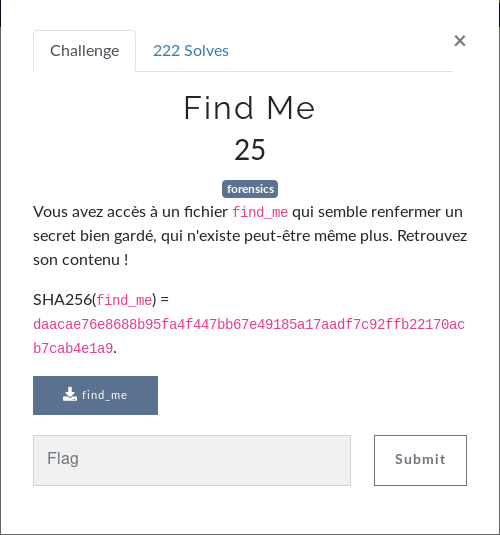The width and height of the screenshot is (500, 535).
Task: Click the words 'Vous avez accès'
Action: (x=89, y=212)
